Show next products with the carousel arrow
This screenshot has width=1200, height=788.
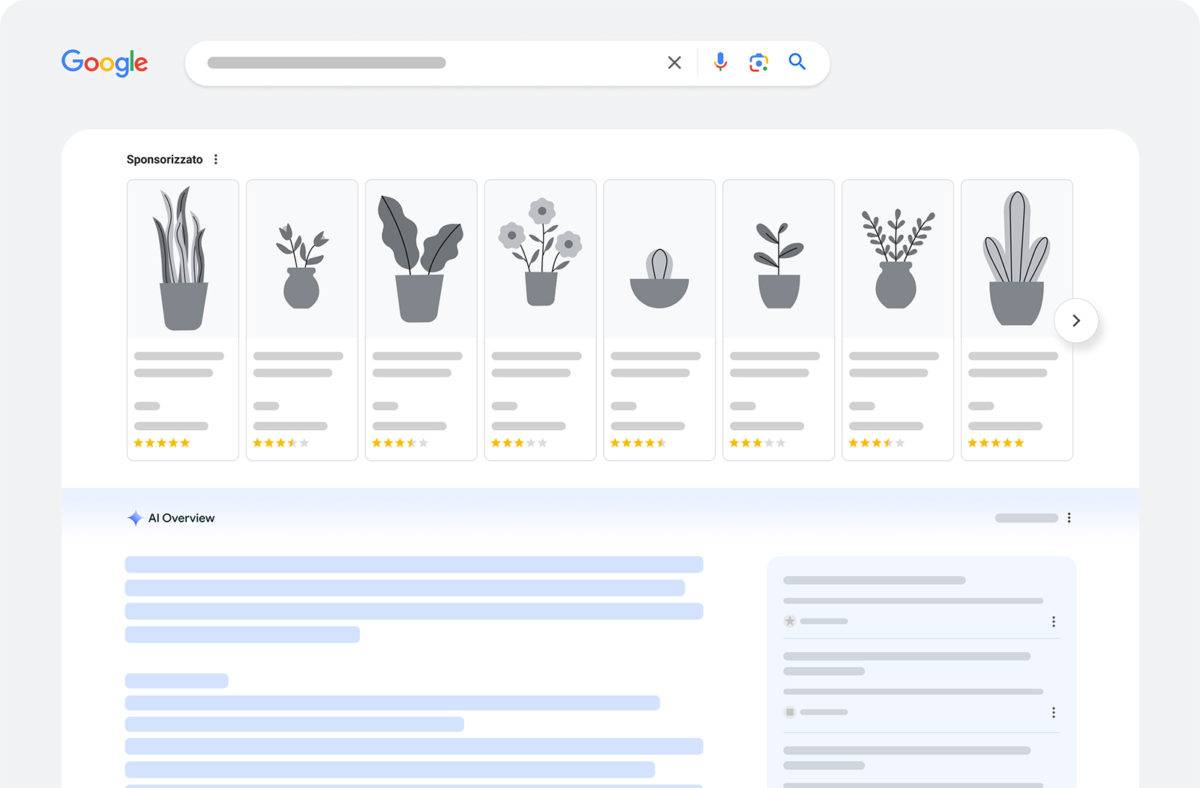pyautogui.click(x=1076, y=321)
